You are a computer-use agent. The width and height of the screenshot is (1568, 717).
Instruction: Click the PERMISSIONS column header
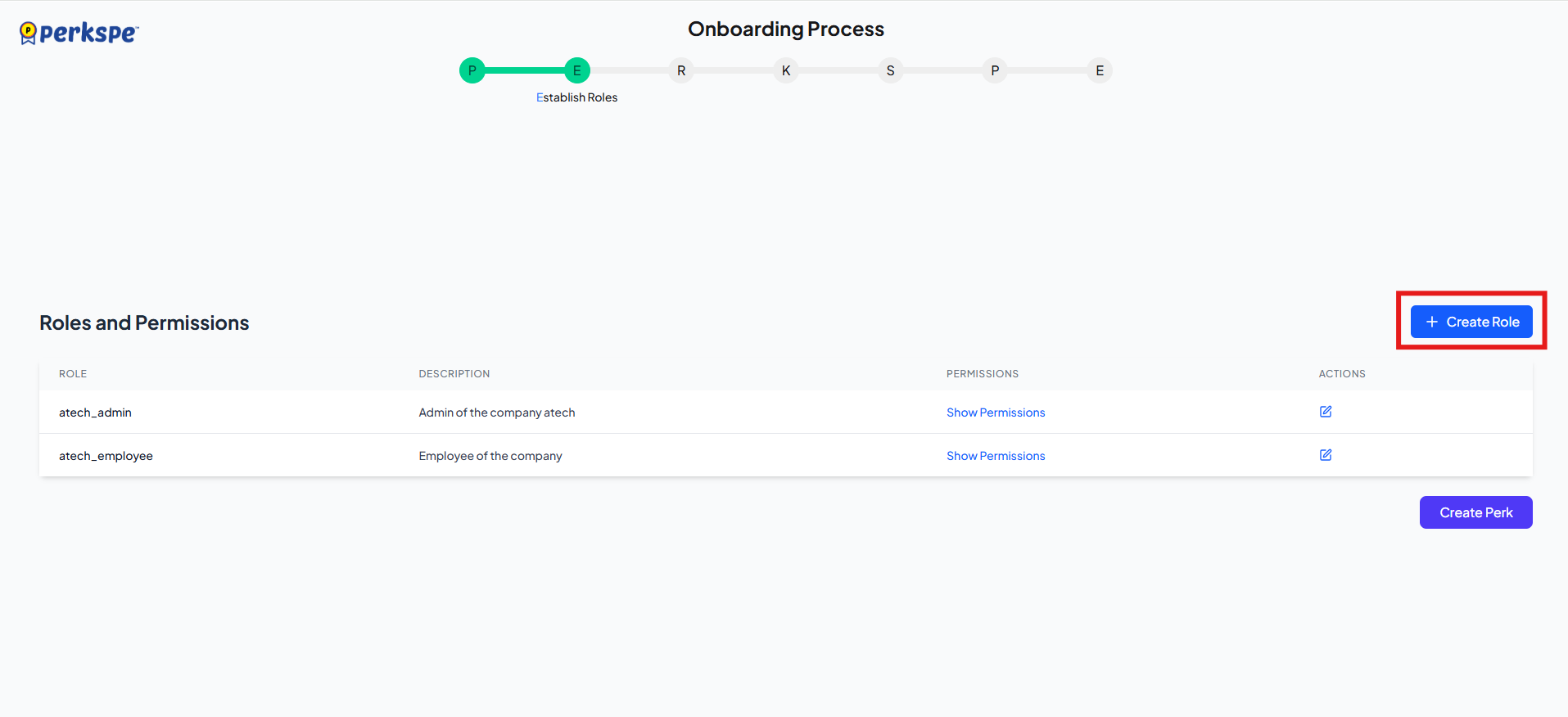(x=982, y=374)
